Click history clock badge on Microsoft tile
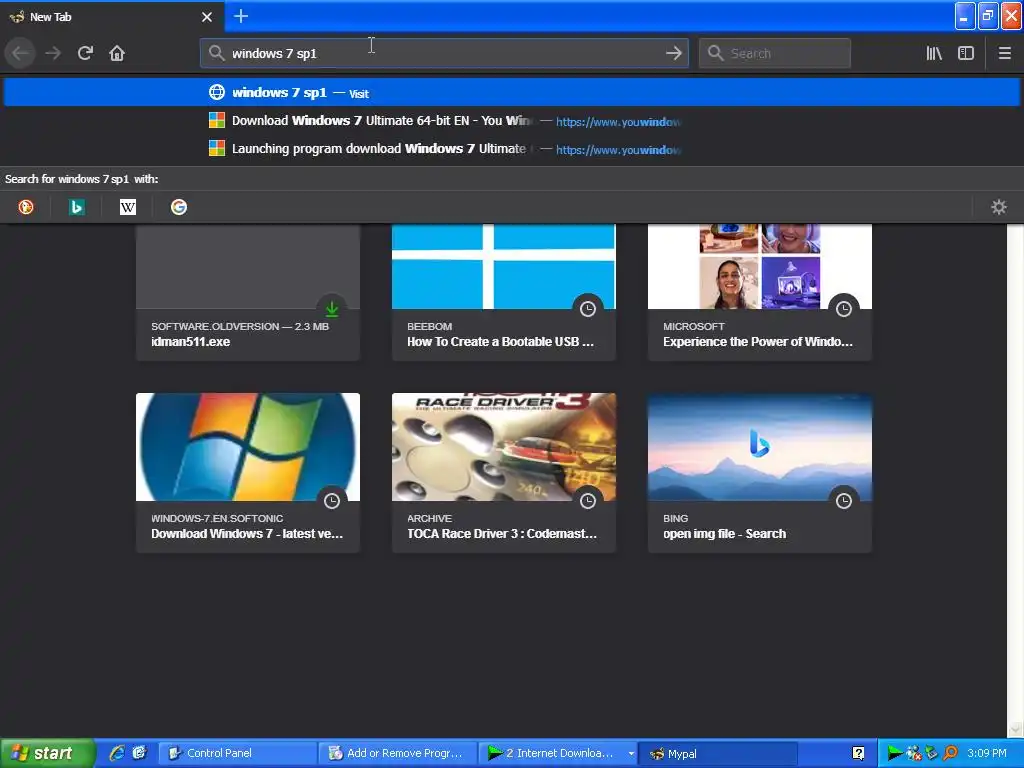This screenshot has width=1024, height=768. click(844, 308)
